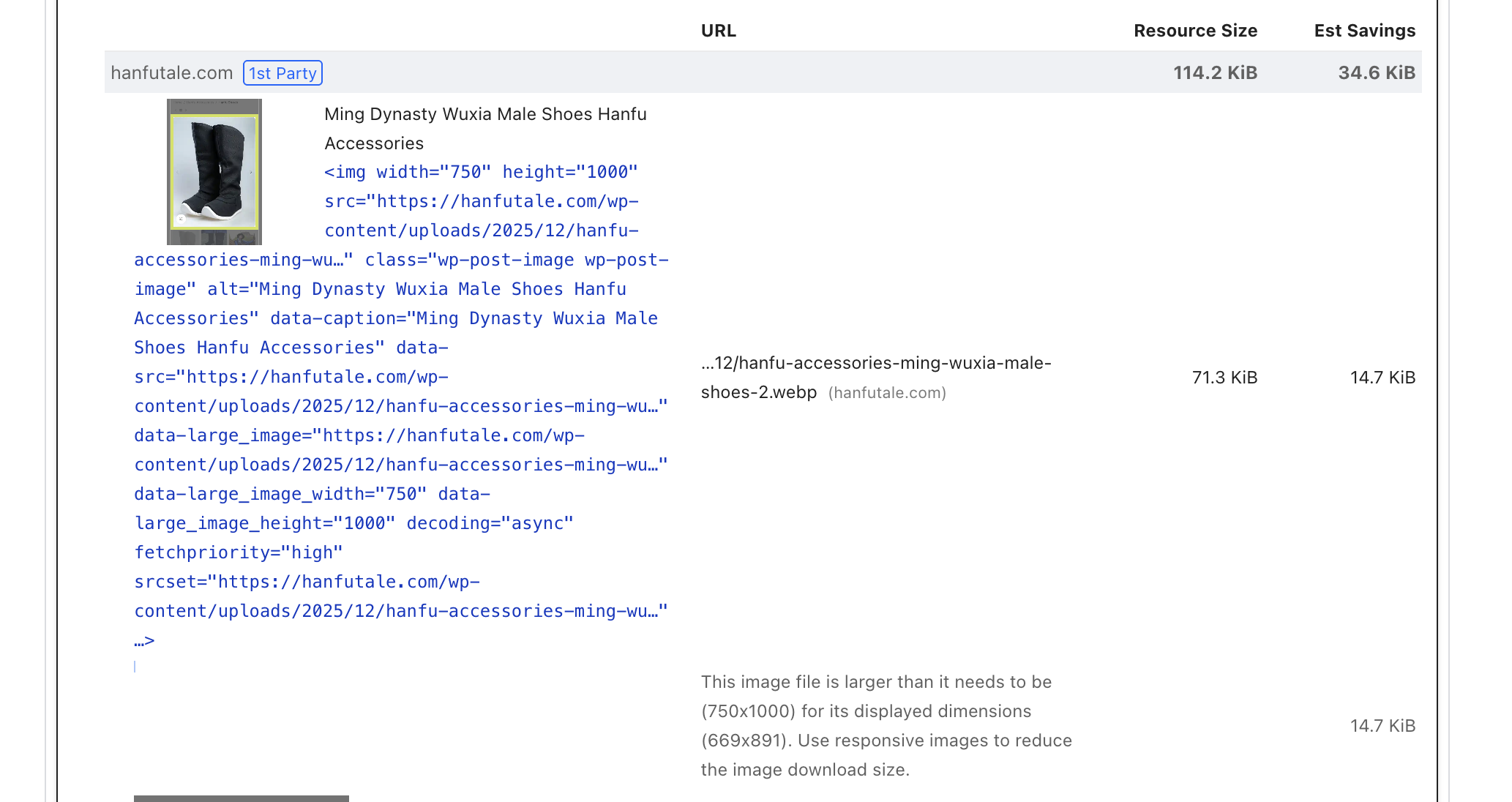The width and height of the screenshot is (1512, 802).
Task: Click the data-large_image_width="750" attribute line
Action: coord(280,494)
